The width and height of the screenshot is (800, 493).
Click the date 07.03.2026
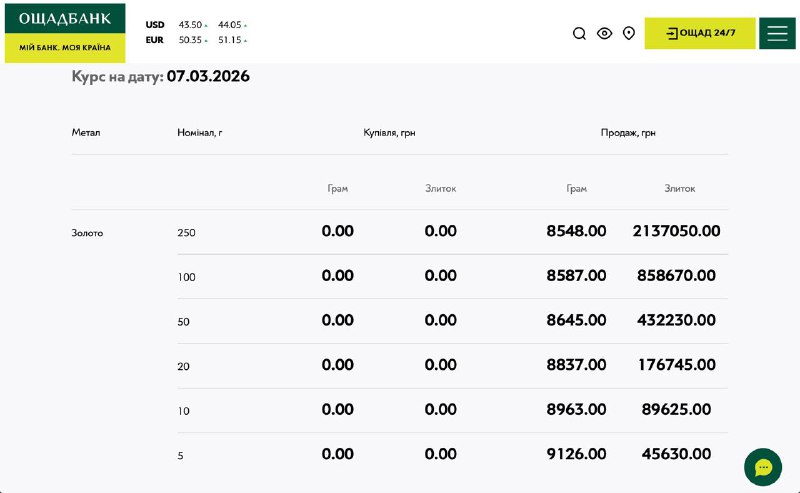click(208, 76)
